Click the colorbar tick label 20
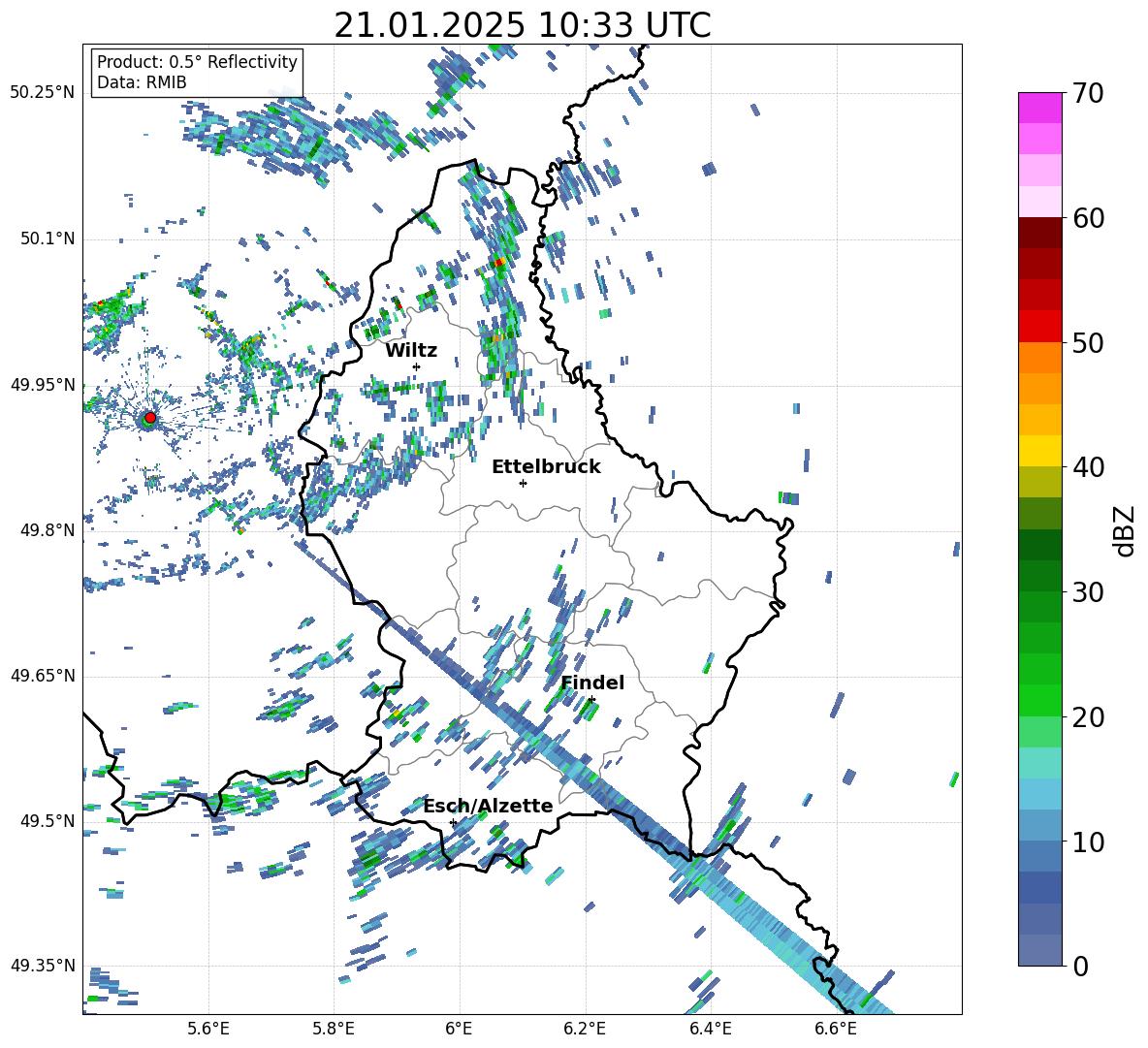The height and width of the screenshot is (1048, 1148). [1088, 717]
